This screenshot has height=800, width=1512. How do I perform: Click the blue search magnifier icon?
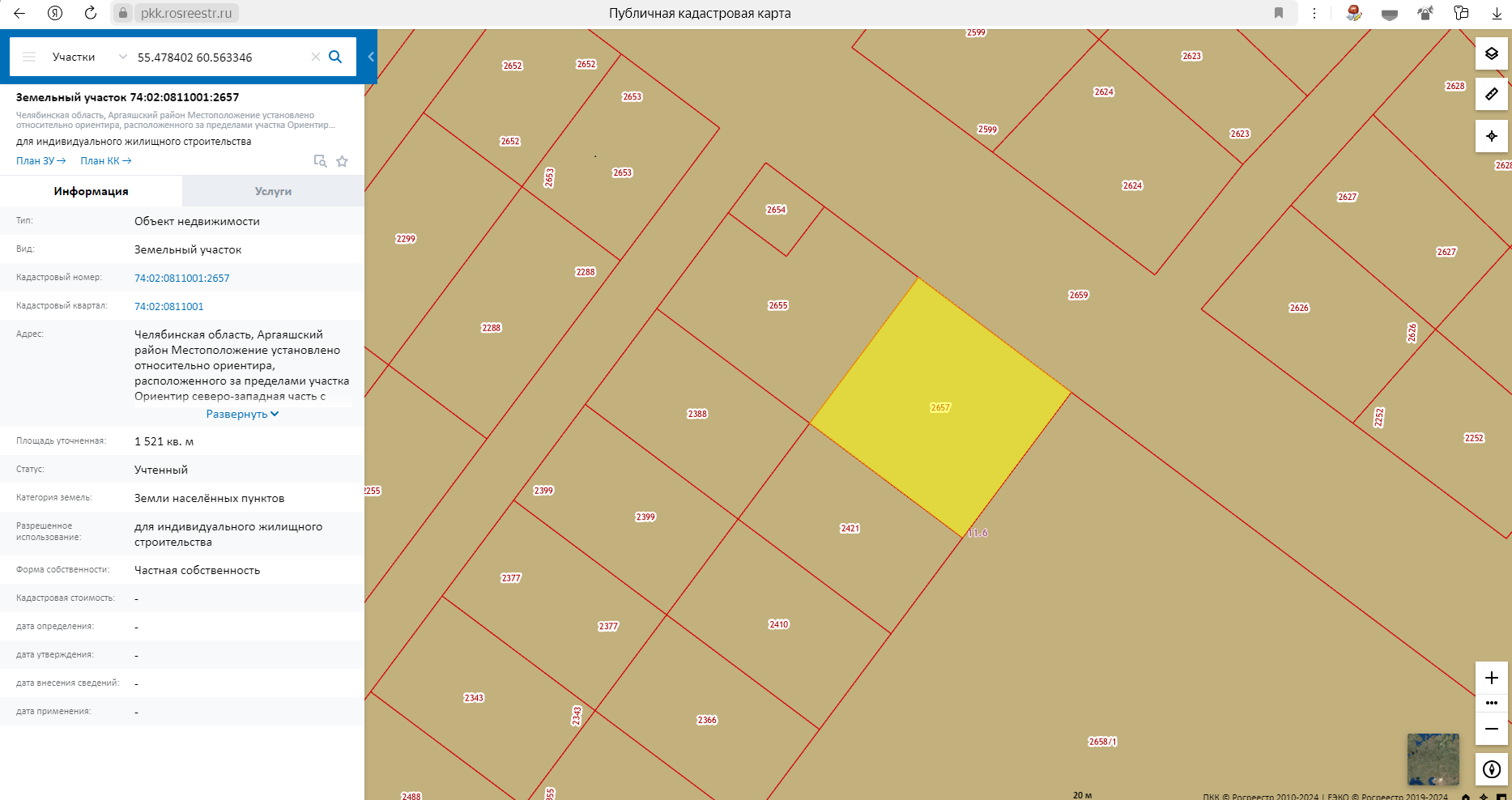coord(335,57)
